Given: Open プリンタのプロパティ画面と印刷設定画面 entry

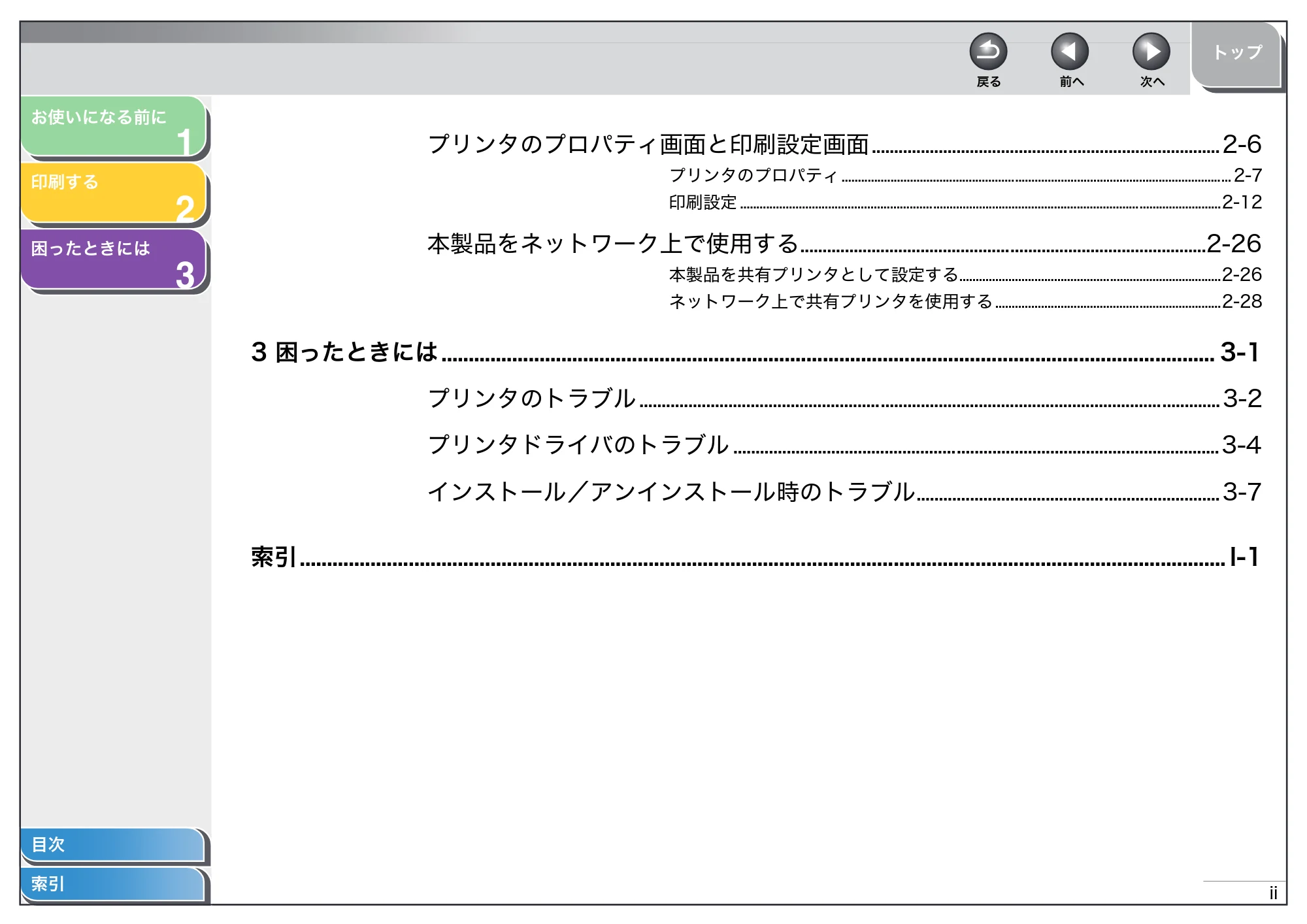Looking at the screenshot, I should (844, 144).
